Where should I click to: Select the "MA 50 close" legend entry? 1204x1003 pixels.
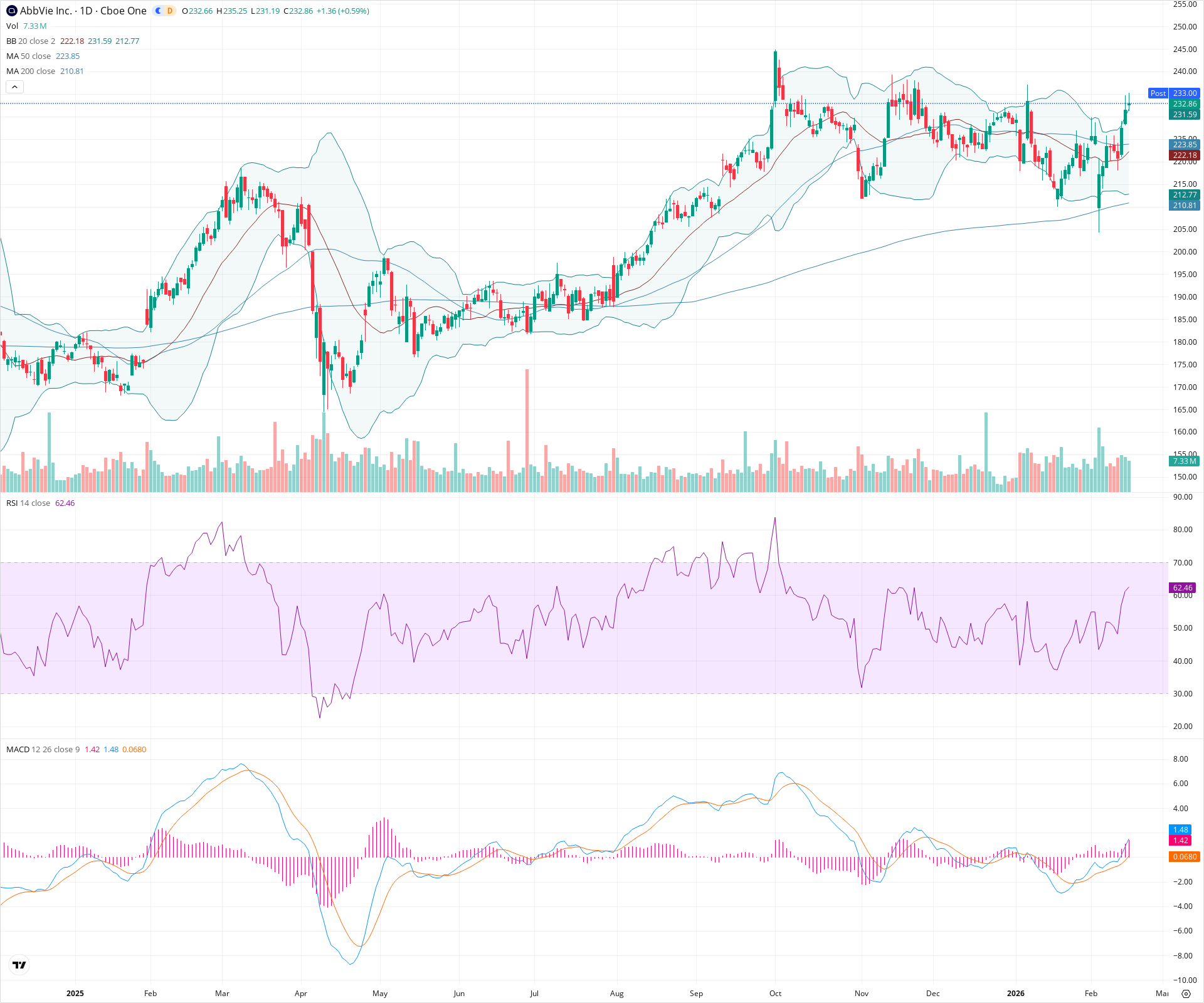click(28, 56)
